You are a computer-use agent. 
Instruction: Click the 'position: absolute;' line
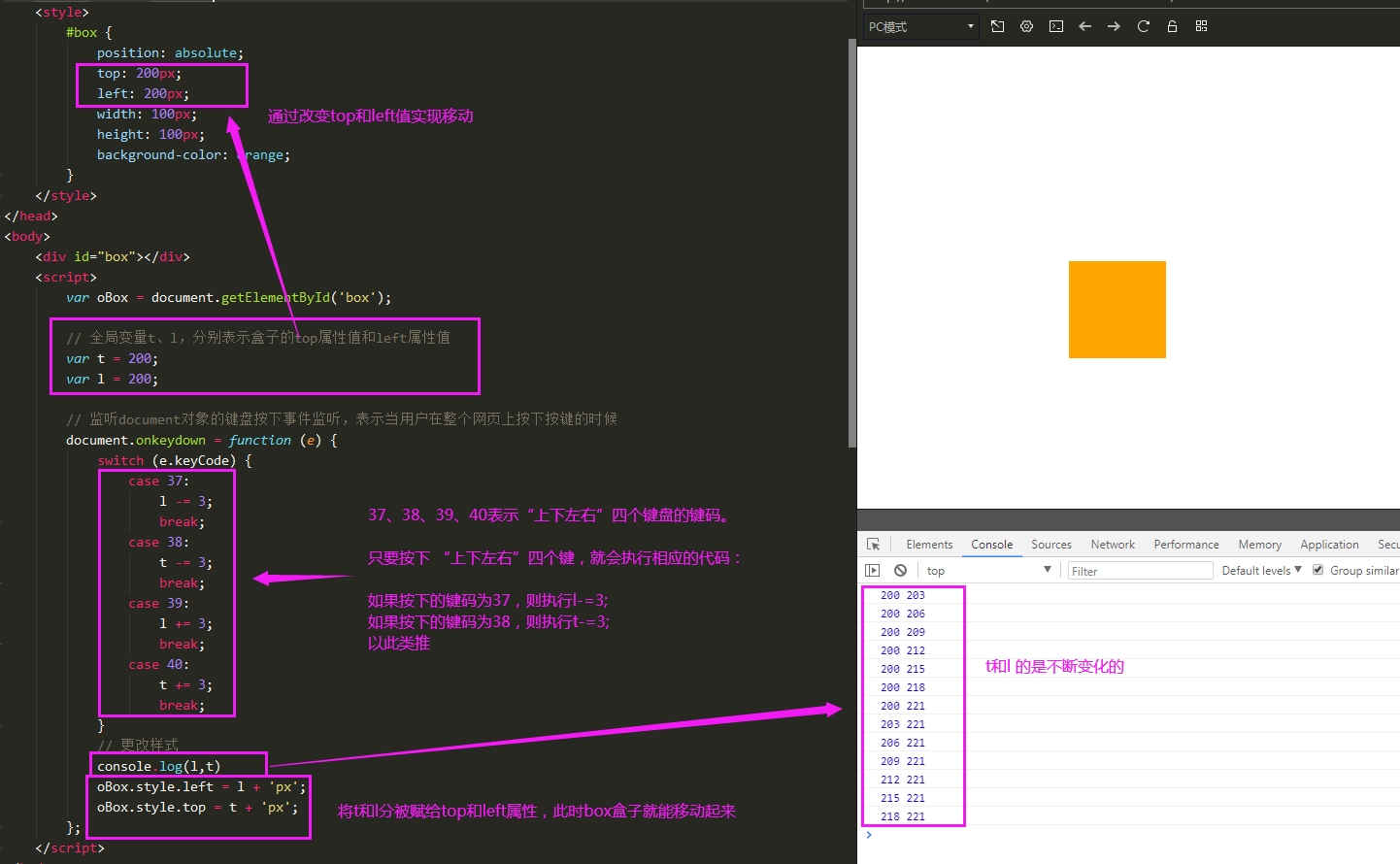[170, 52]
